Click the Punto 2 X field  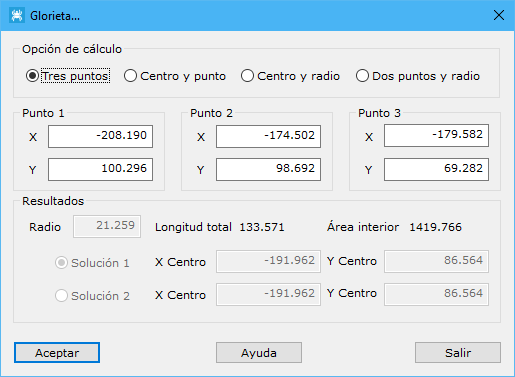pos(268,136)
